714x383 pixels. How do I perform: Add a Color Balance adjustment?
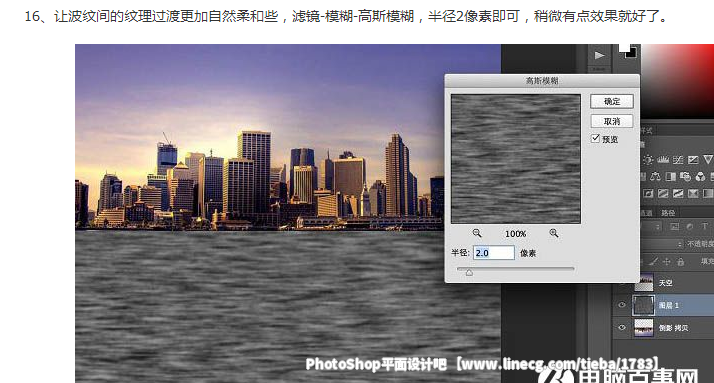655,176
